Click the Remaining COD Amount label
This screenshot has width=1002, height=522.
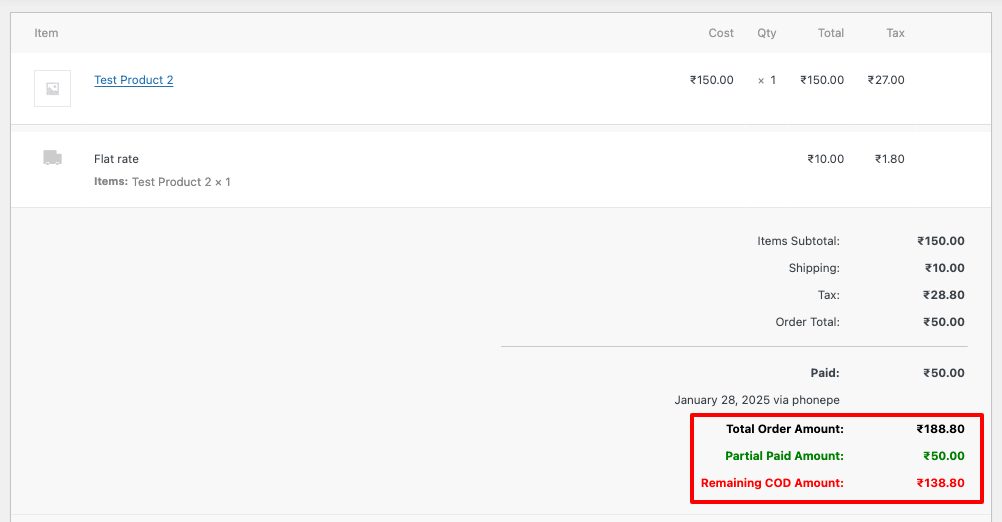[772, 483]
